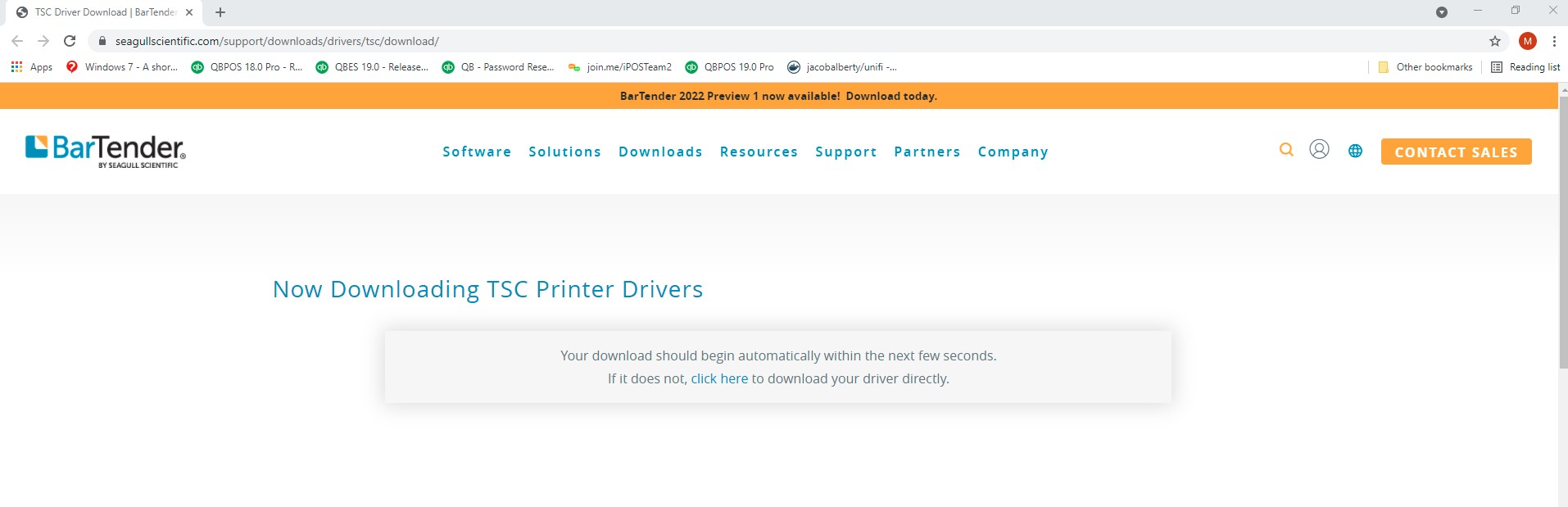Click 'Now Downloading TSC Printer Drivers' heading
This screenshot has height=507, width=1568.
pos(487,289)
